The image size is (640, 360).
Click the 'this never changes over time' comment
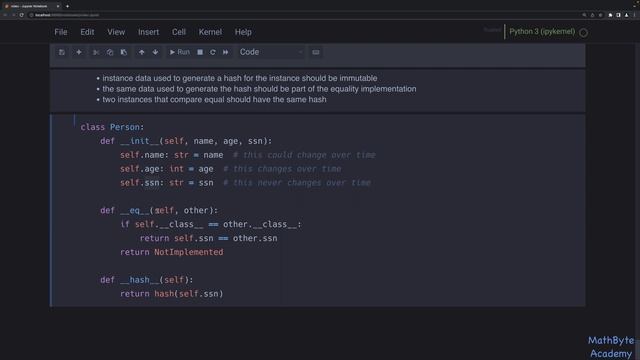click(x=297, y=183)
